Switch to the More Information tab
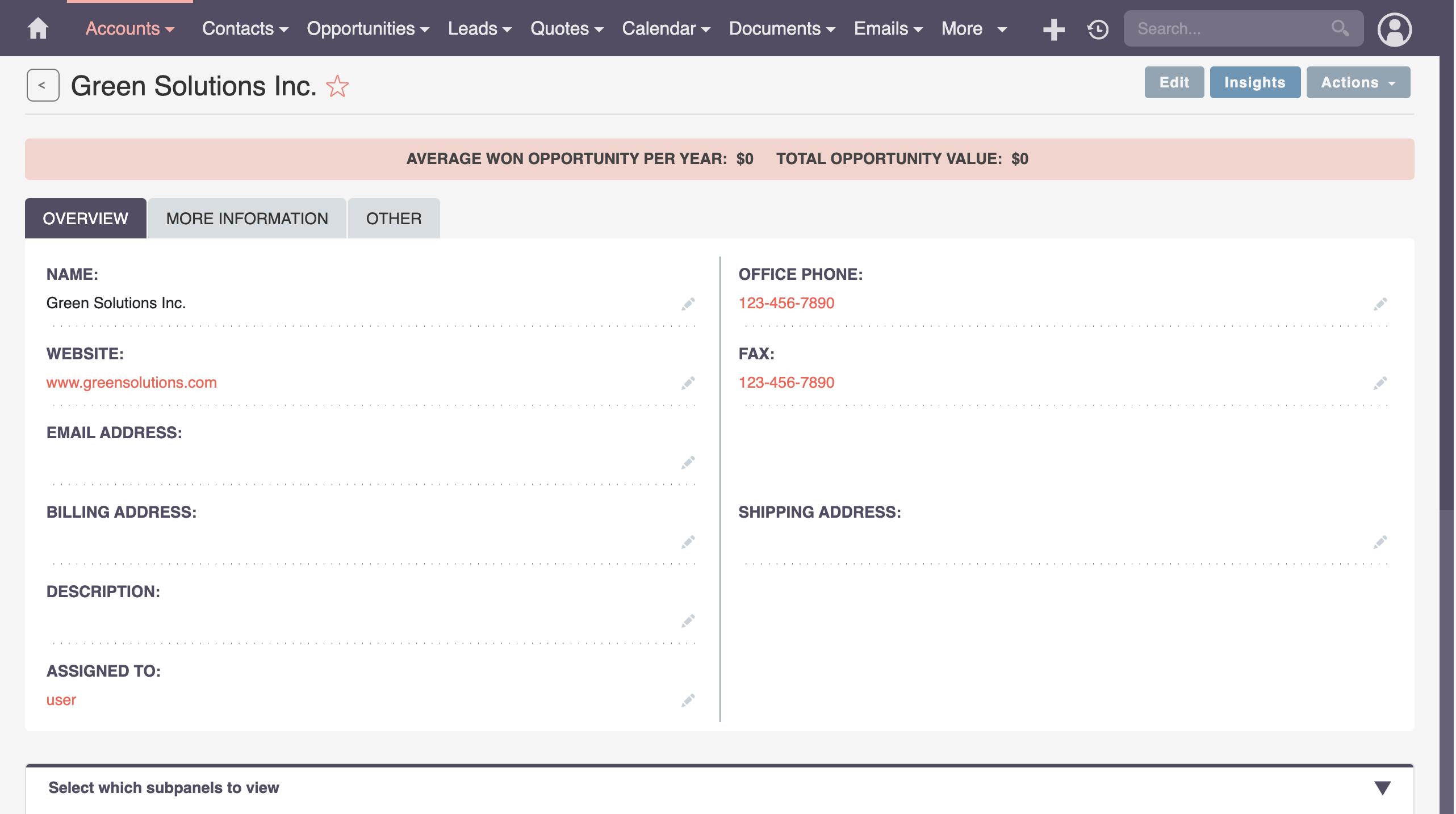The height and width of the screenshot is (814, 1456). point(247,219)
